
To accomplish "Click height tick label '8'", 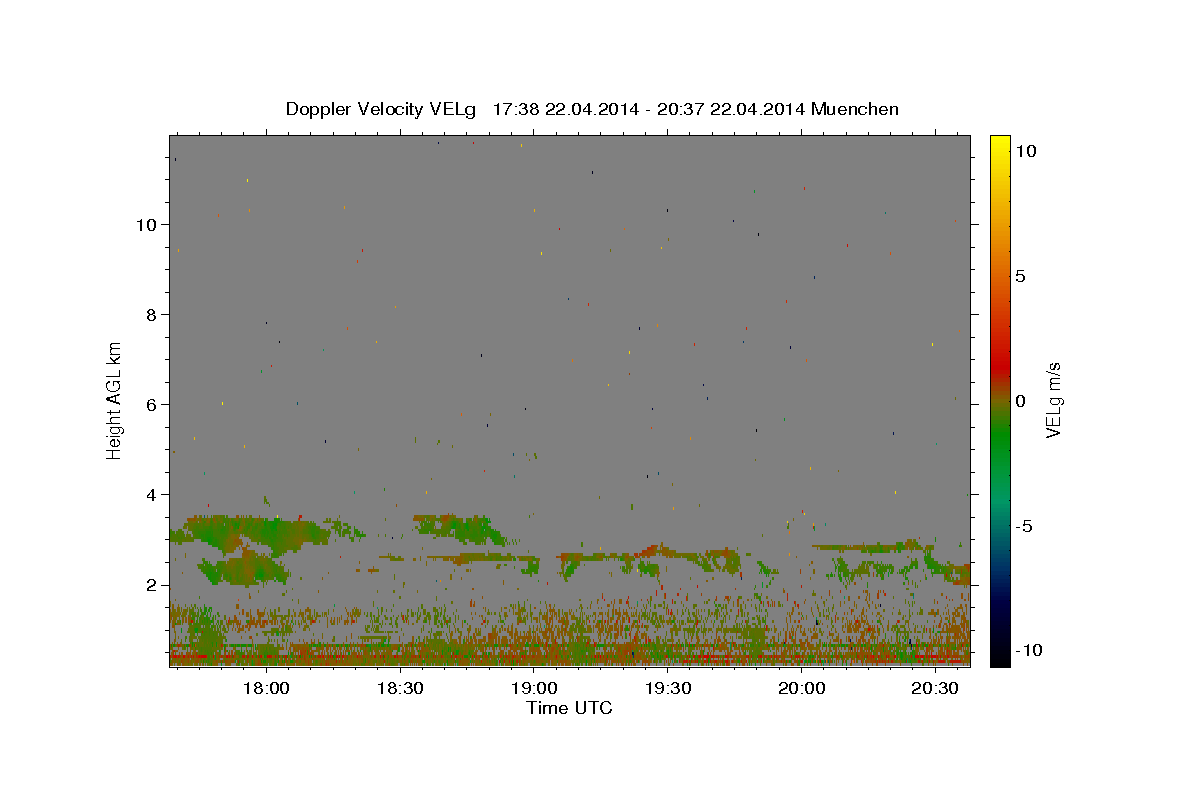I will click(x=151, y=314).
